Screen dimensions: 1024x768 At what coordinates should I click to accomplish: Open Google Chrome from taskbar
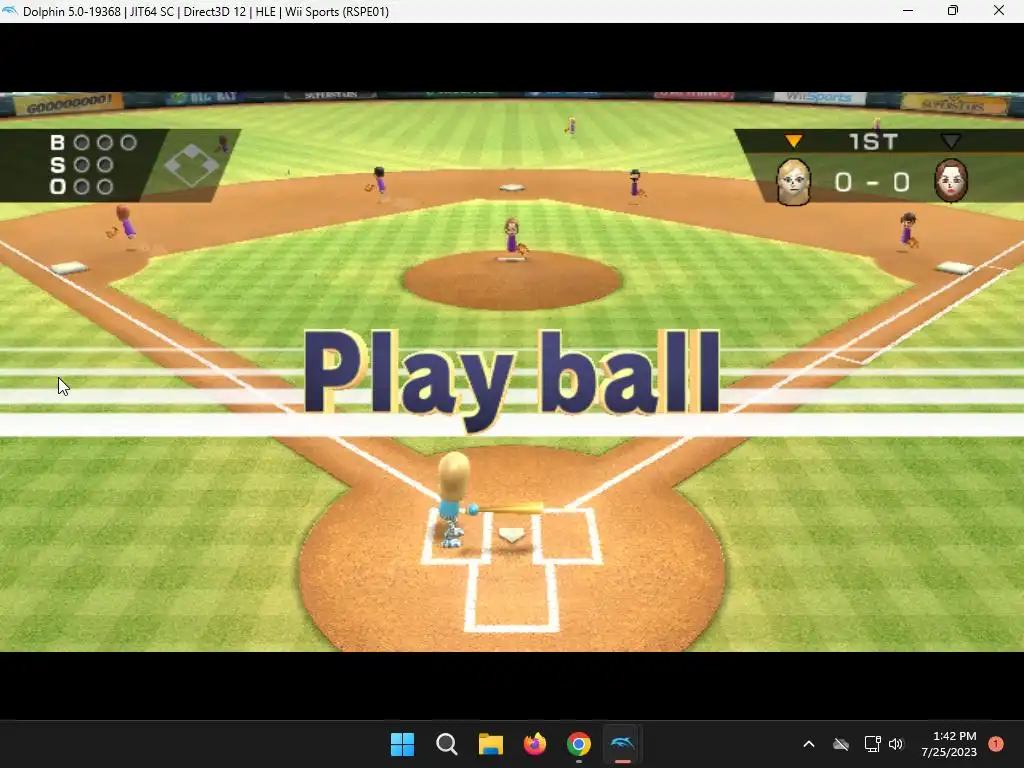pyautogui.click(x=579, y=744)
